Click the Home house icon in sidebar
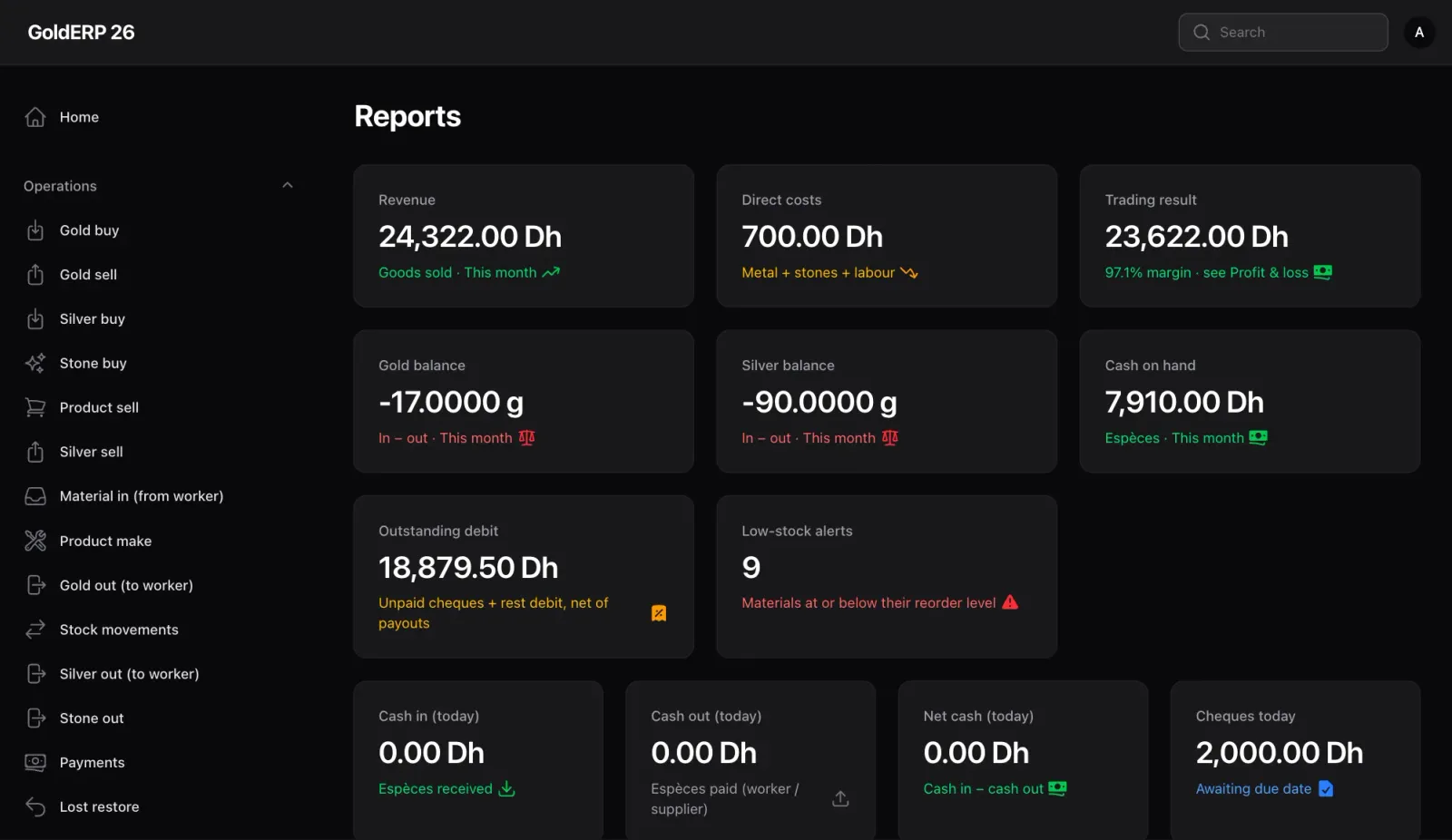1452x840 pixels. click(x=35, y=117)
